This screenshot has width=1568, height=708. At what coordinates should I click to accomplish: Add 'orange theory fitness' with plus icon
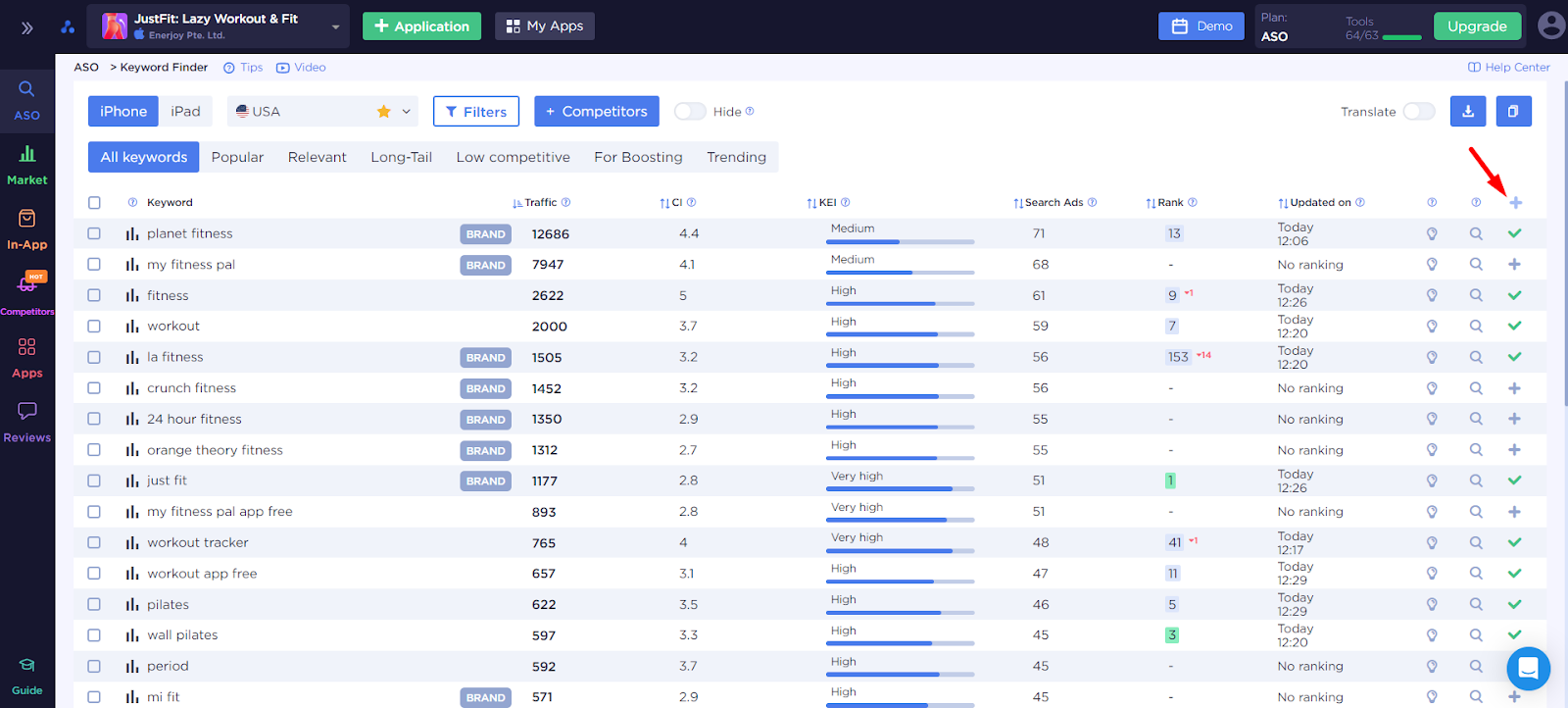click(1514, 450)
